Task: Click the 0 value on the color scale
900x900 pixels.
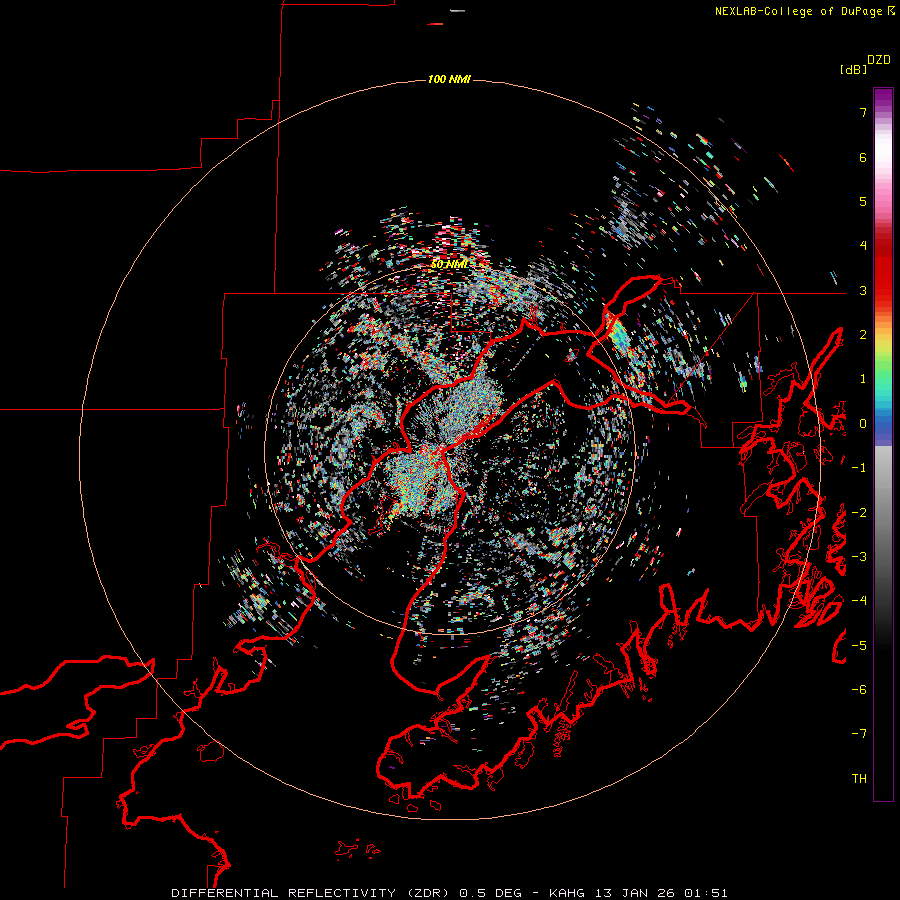Action: coord(863,424)
